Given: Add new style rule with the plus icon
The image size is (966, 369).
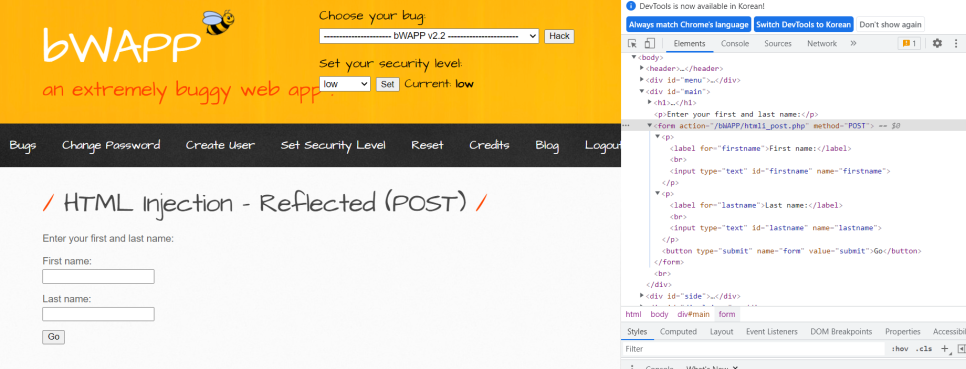Looking at the screenshot, I should click(944, 349).
